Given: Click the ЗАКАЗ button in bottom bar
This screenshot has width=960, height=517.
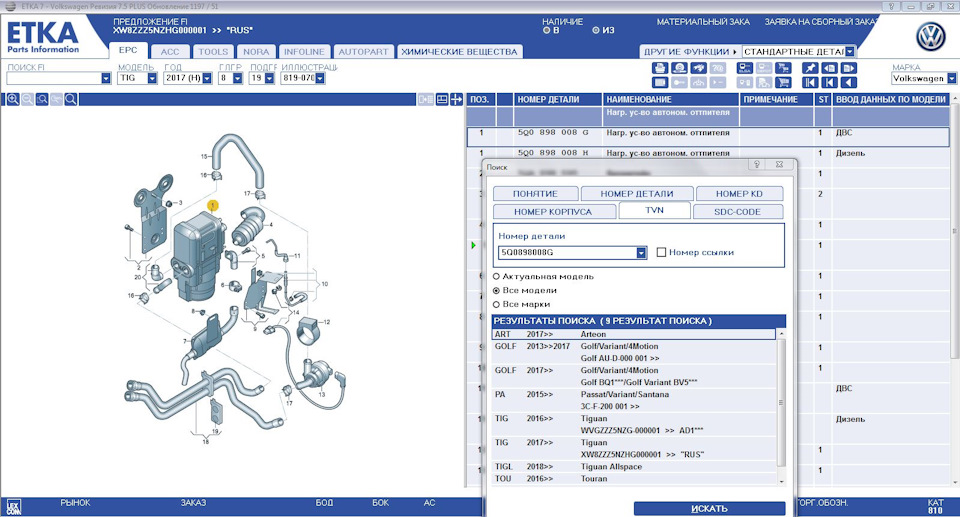Looking at the screenshot, I should click(x=193, y=503).
